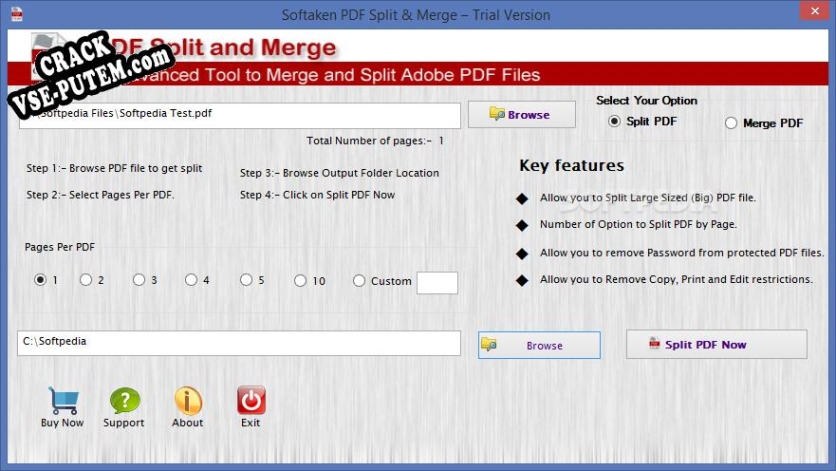
Task: Choose 4 pages per PDF
Action: click(x=191, y=280)
